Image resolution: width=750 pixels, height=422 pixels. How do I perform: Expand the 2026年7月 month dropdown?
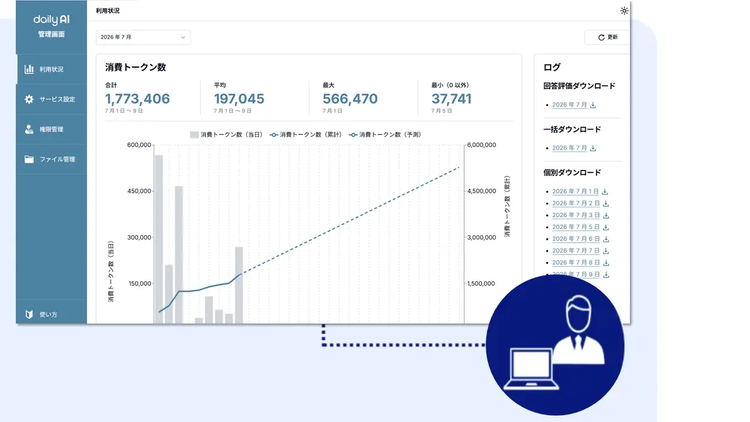pyautogui.click(x=143, y=37)
